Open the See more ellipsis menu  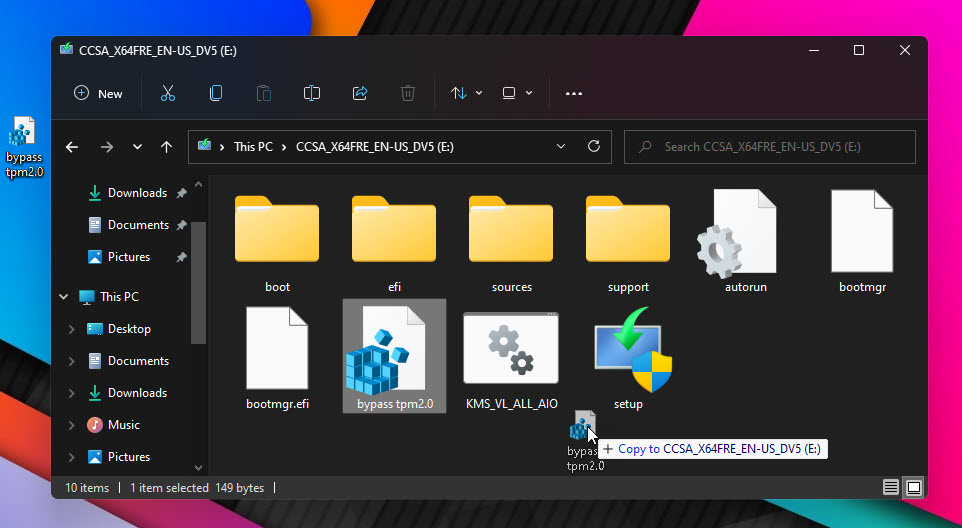click(x=574, y=93)
